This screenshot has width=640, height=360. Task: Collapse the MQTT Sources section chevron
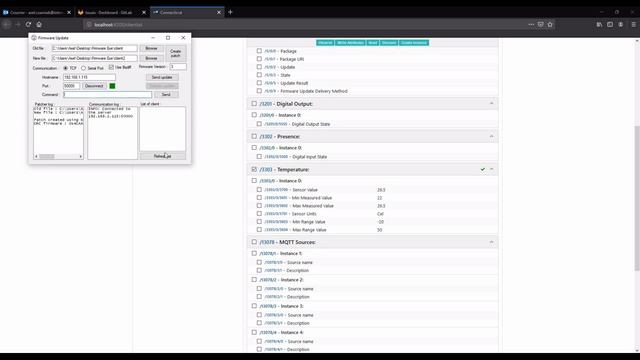click(x=491, y=242)
